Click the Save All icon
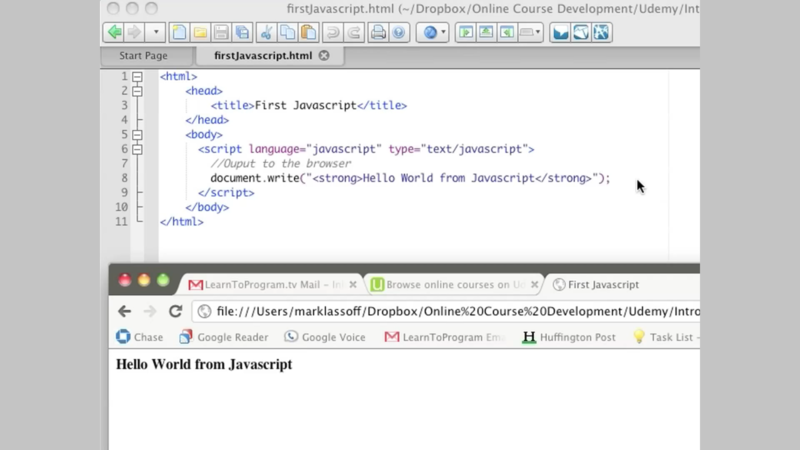 click(242, 32)
